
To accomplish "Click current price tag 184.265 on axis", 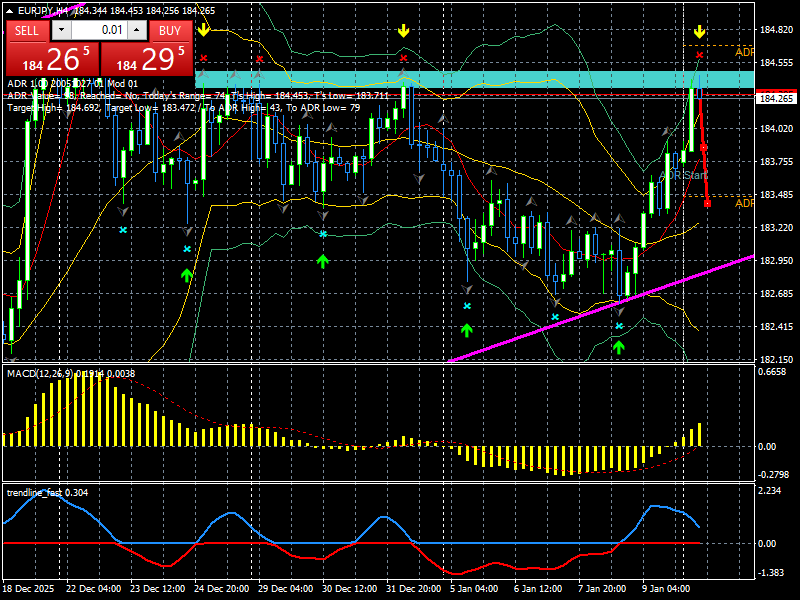I will coord(777,98).
